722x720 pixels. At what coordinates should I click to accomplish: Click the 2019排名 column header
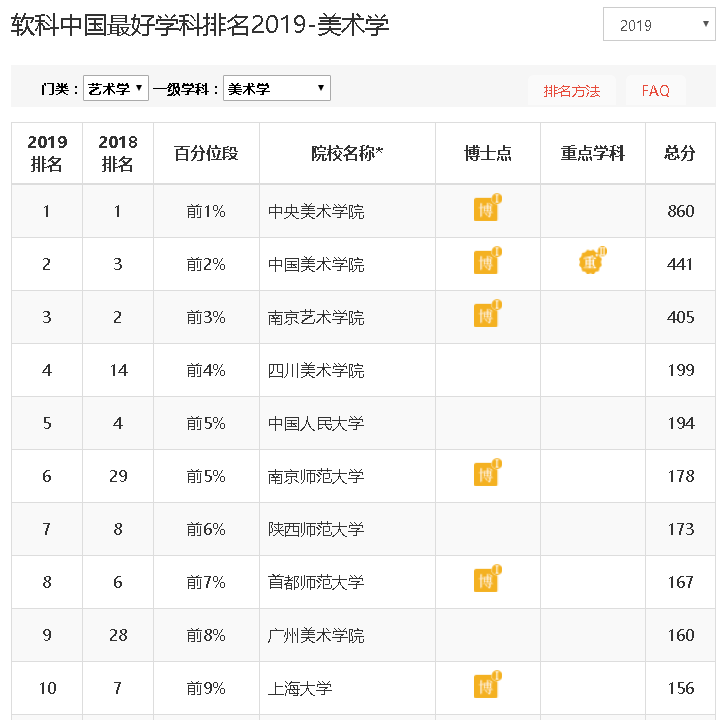47,153
